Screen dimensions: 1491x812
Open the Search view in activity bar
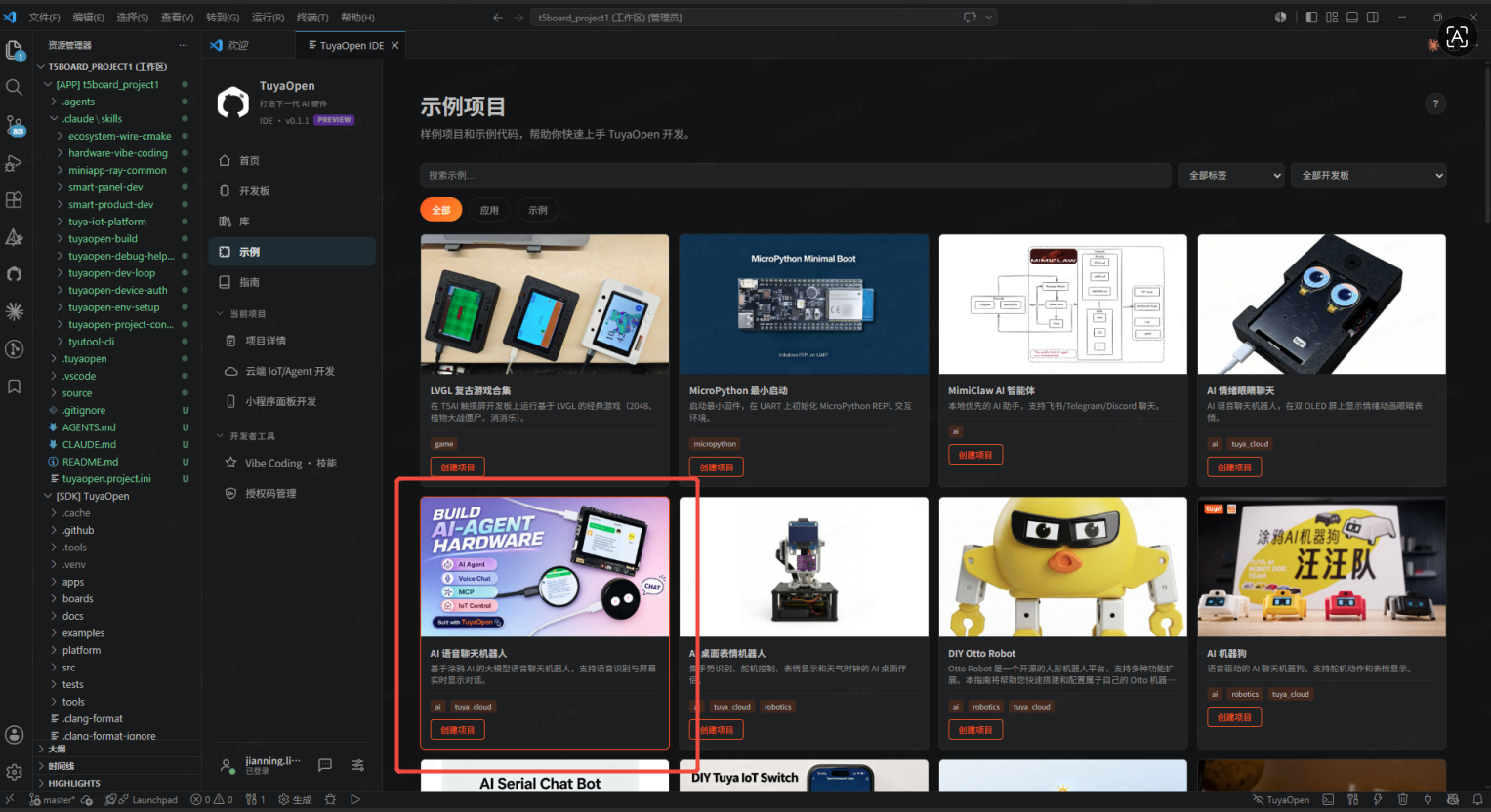[14, 87]
